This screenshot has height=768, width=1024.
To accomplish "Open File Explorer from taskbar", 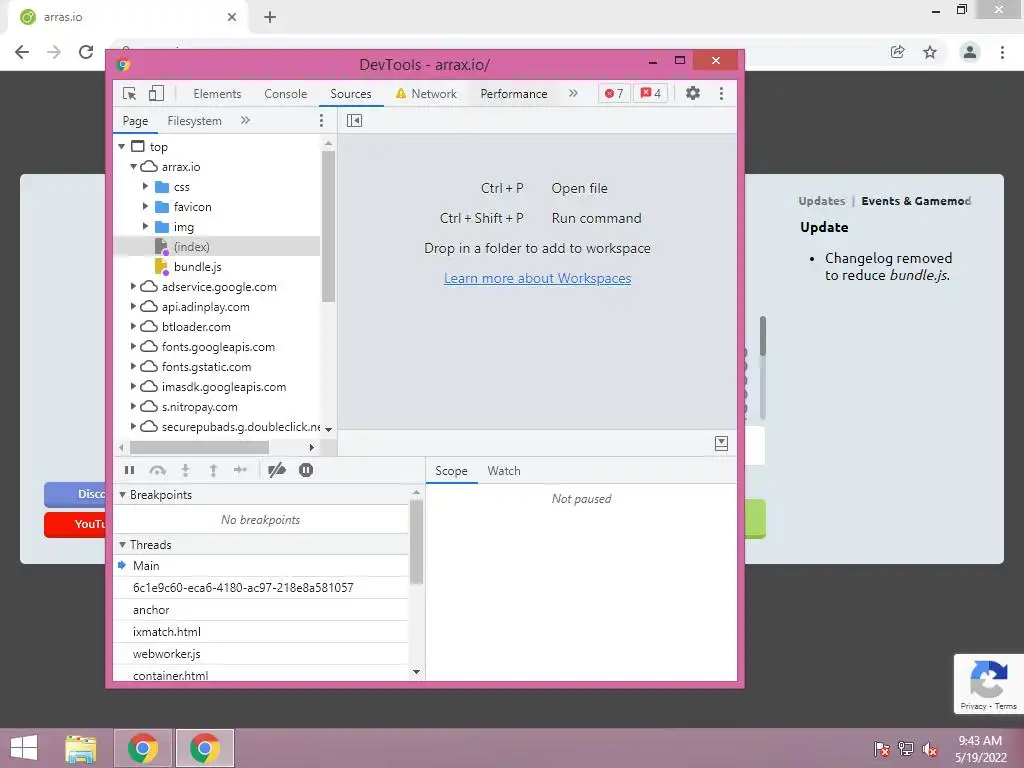I will click(81, 748).
